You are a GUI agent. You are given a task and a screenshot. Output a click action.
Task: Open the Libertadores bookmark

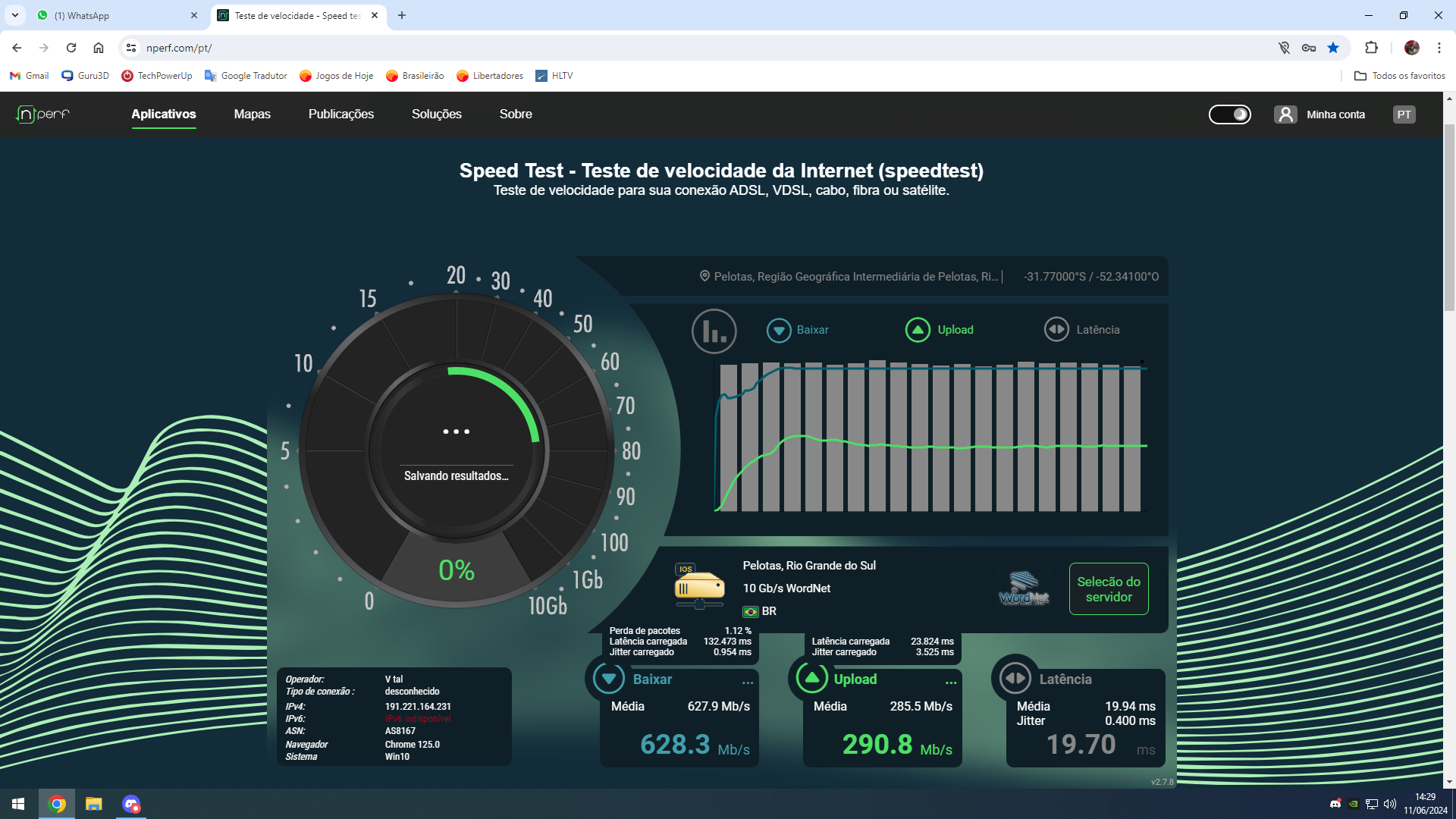(x=490, y=76)
